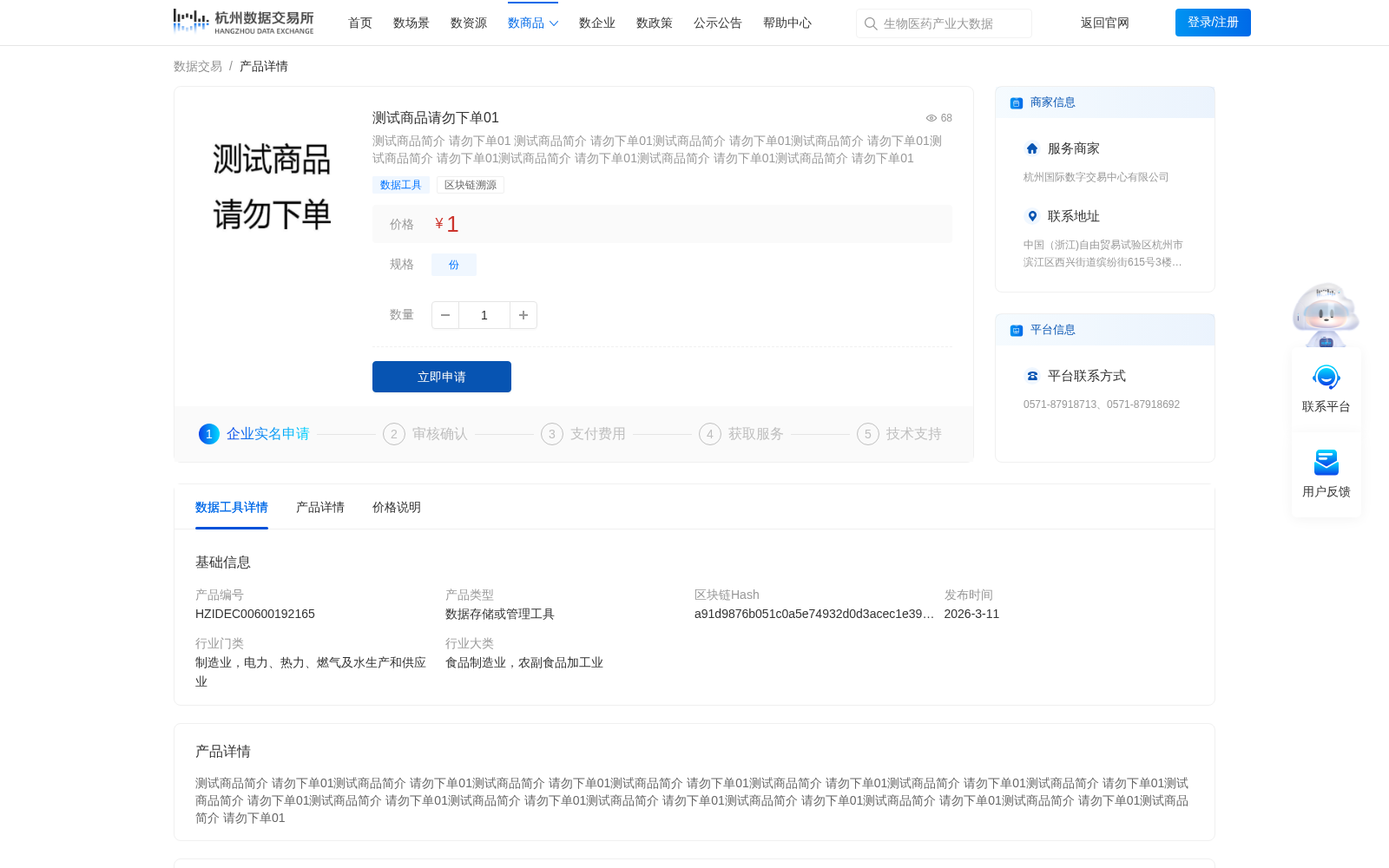Click the 立即申请 button
1389x868 pixels.
(x=442, y=377)
